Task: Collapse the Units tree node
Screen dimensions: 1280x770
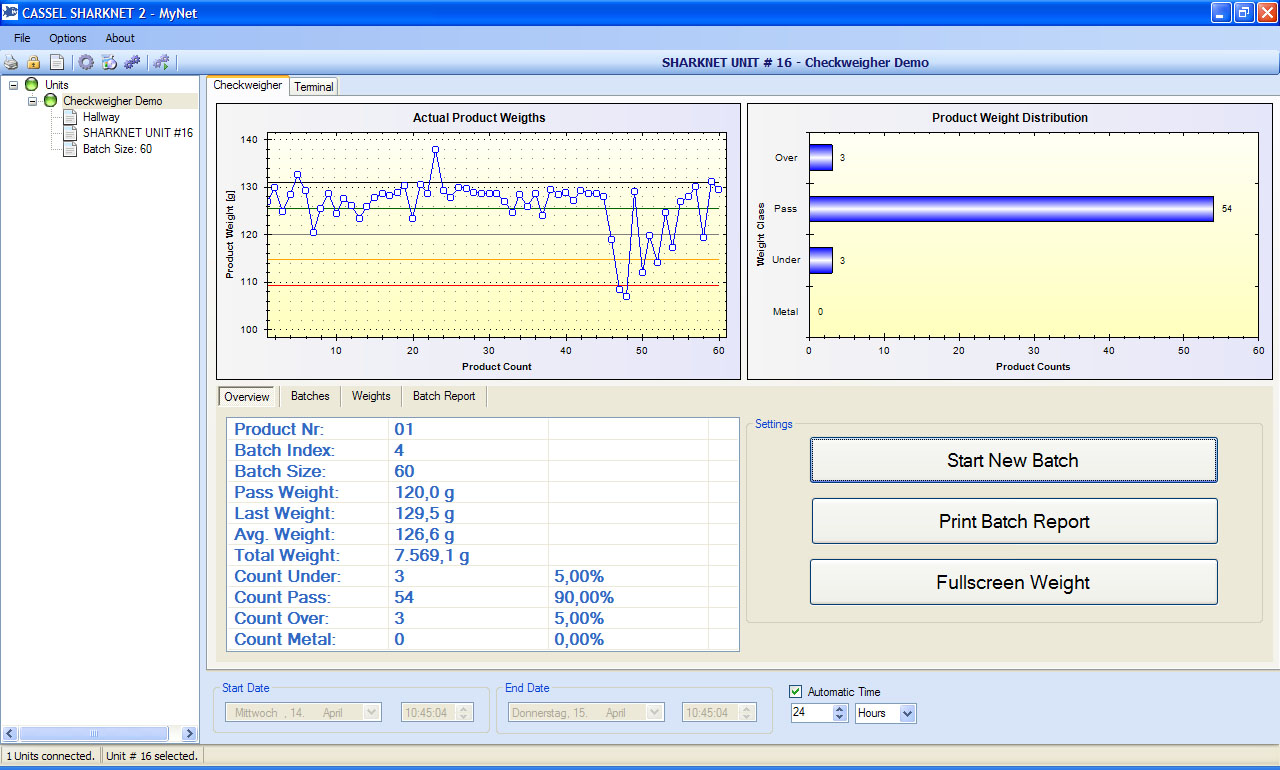Action: (x=13, y=85)
